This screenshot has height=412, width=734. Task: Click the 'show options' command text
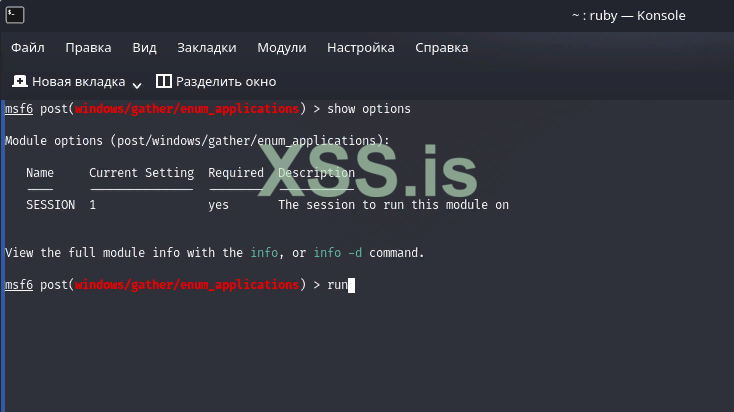pos(369,109)
